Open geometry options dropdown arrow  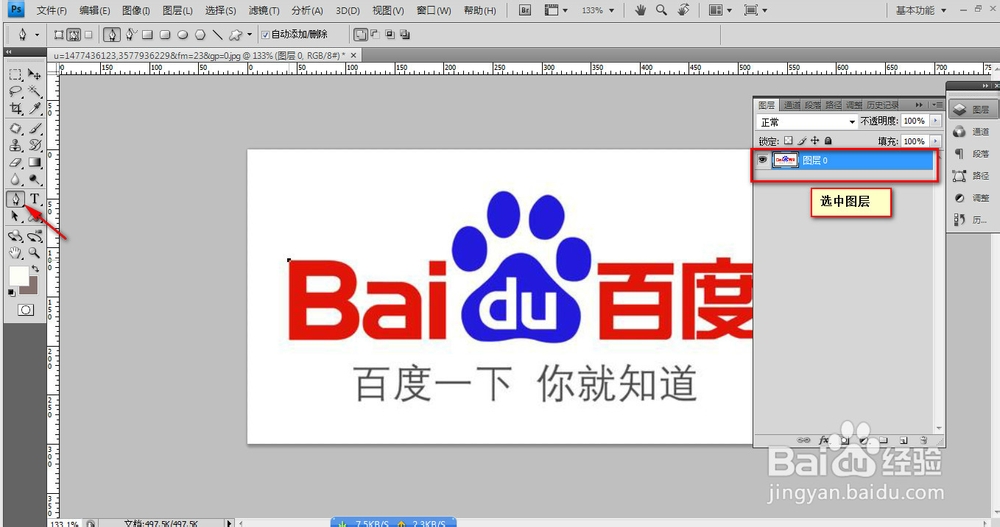(x=249, y=34)
